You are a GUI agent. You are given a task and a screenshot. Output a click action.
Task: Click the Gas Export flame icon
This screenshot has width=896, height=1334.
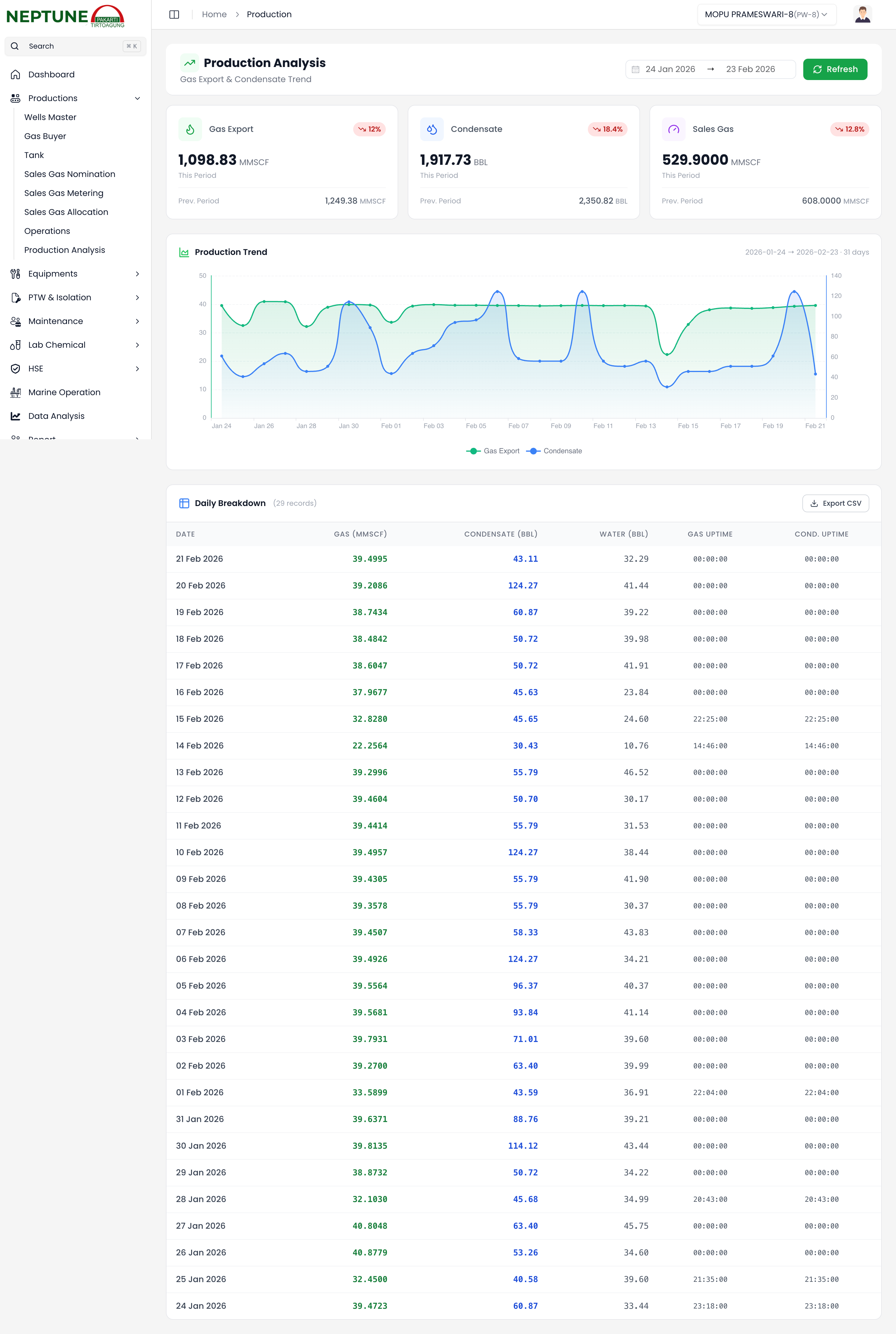click(x=190, y=129)
